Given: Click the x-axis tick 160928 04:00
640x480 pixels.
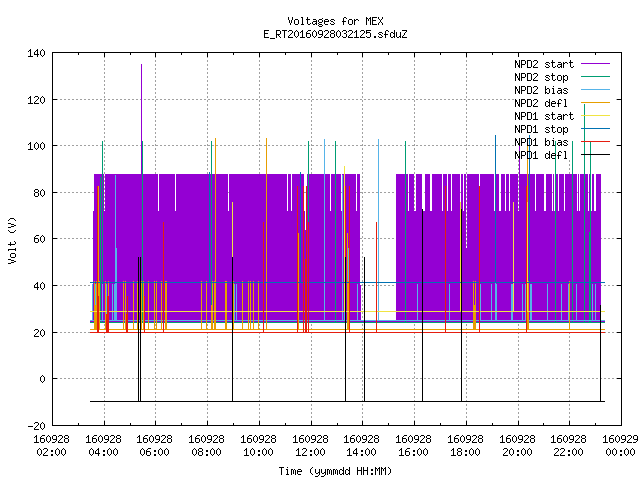Looking at the screenshot, I should tap(103, 446).
